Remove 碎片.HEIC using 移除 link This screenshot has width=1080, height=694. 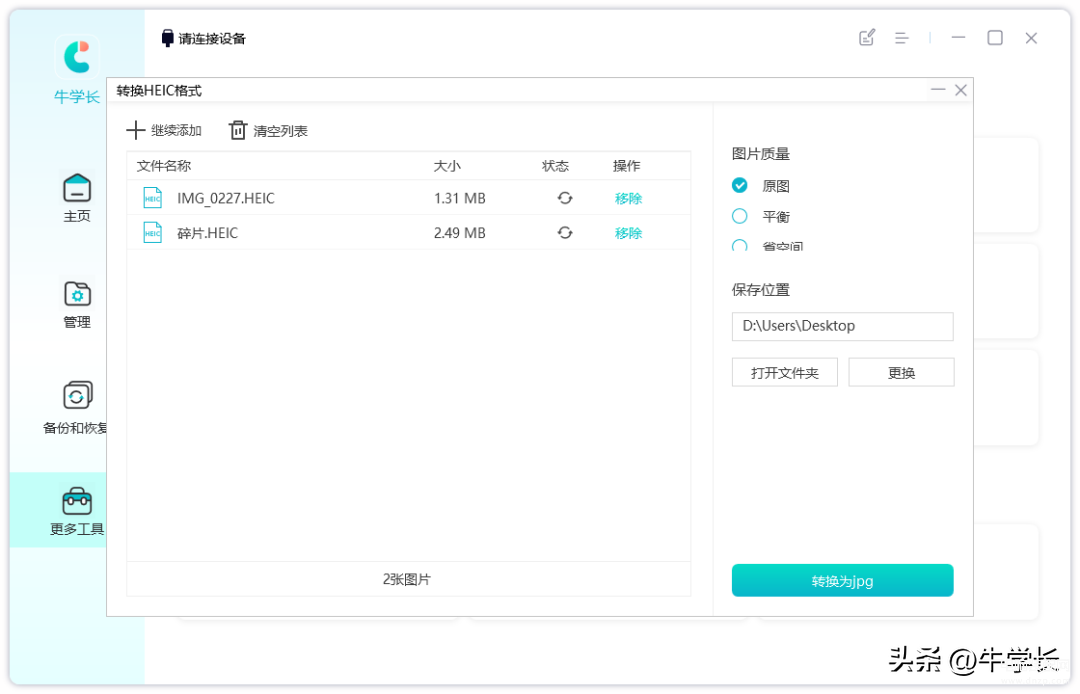(x=628, y=233)
